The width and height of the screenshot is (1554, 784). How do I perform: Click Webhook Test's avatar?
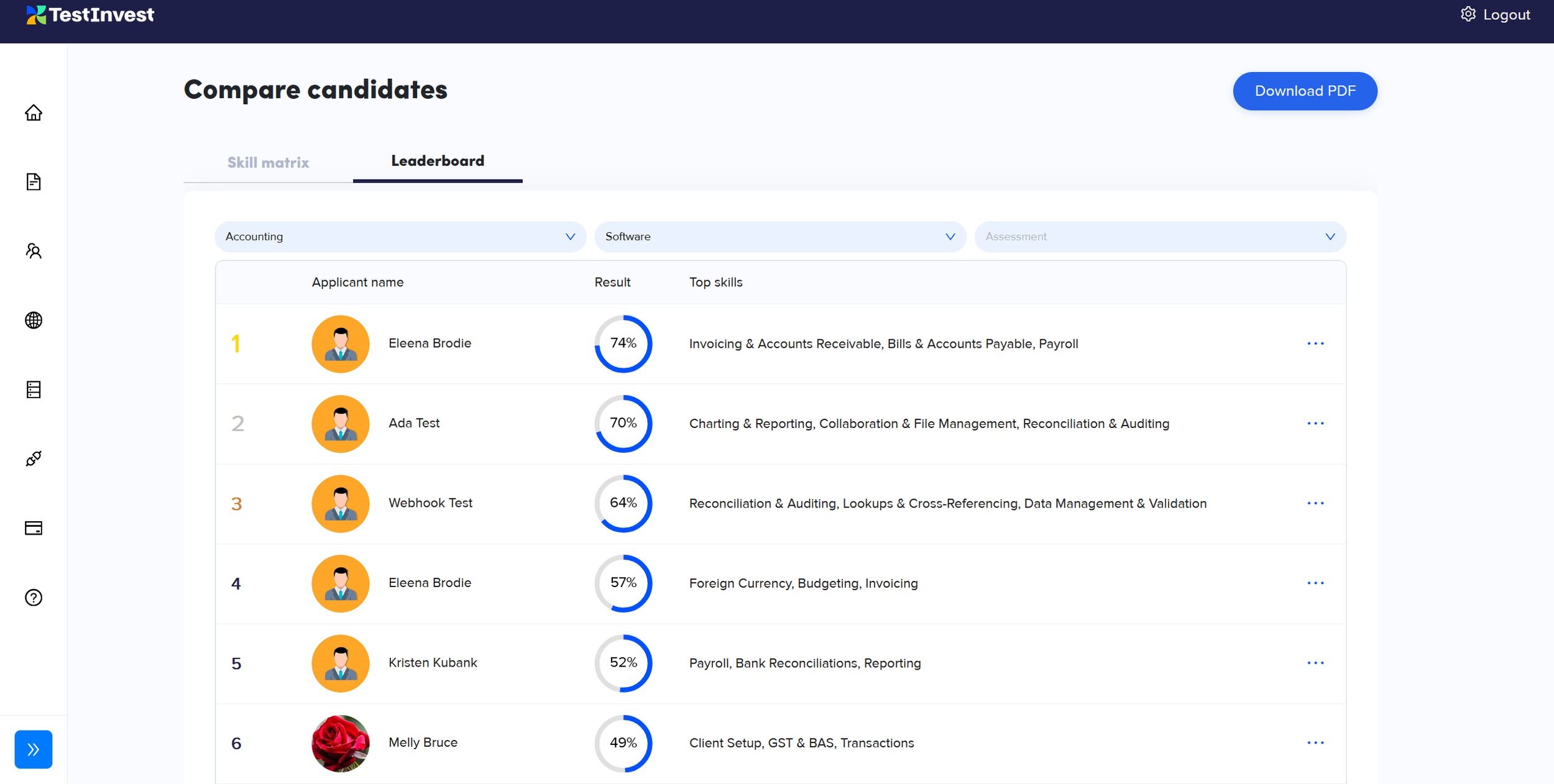[341, 504]
